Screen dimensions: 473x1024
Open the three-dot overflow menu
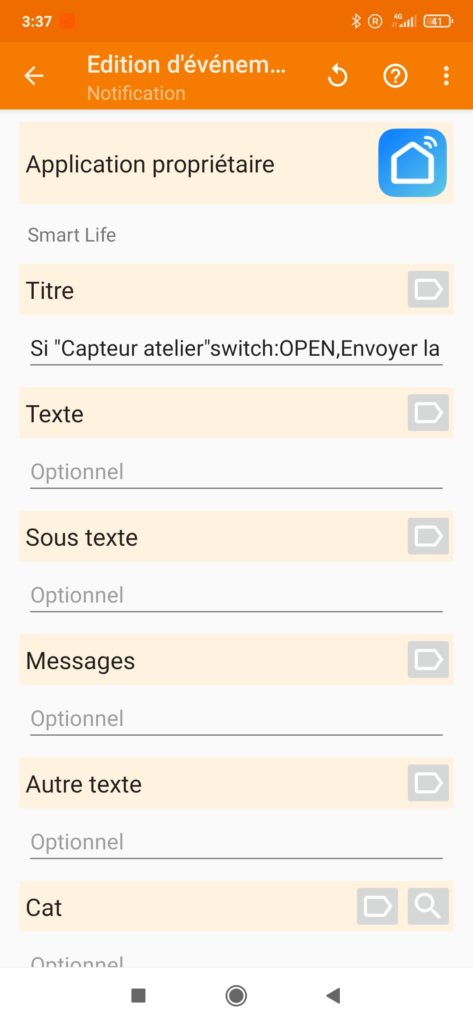(446, 76)
